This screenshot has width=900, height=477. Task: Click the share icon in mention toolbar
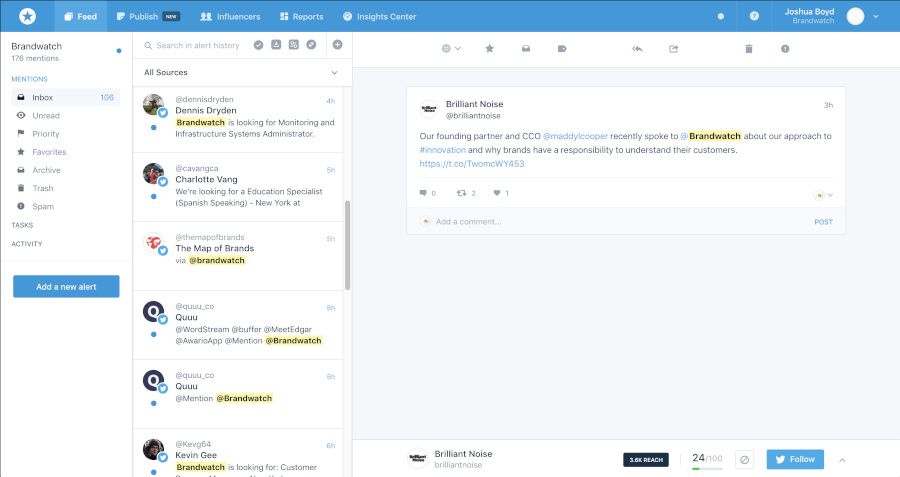[x=673, y=48]
